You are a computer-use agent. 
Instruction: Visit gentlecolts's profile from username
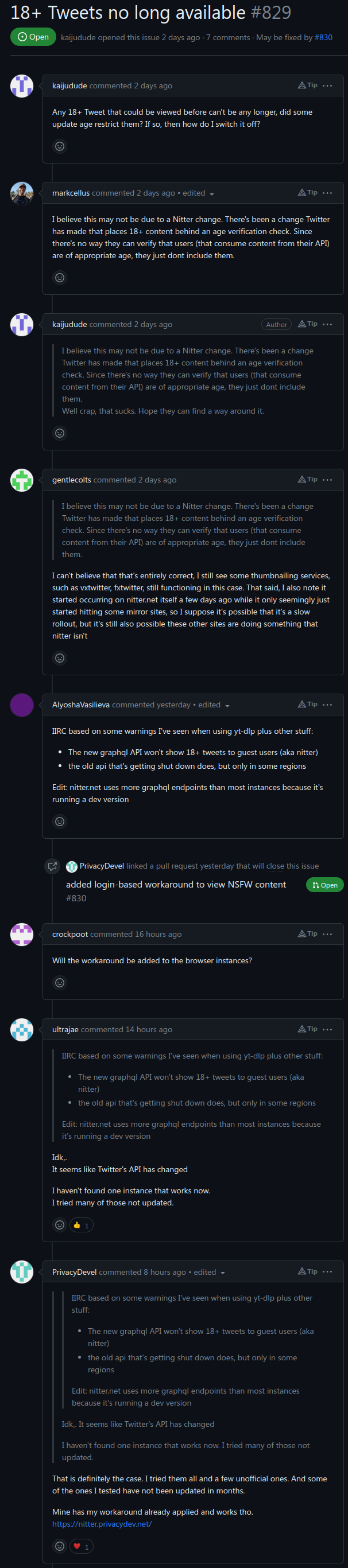pyautogui.click(x=71, y=480)
